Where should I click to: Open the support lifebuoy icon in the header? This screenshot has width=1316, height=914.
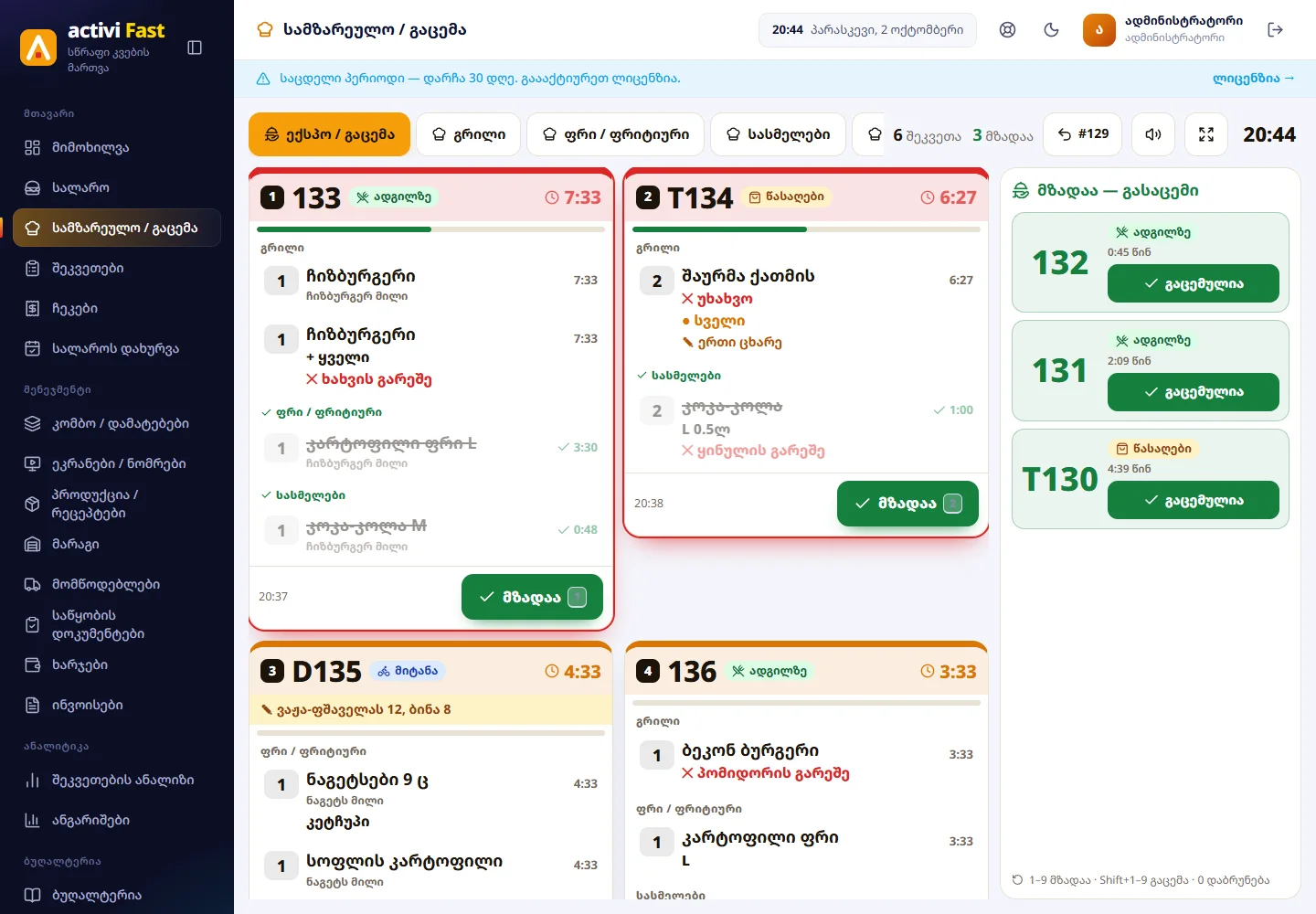pos(1007,30)
